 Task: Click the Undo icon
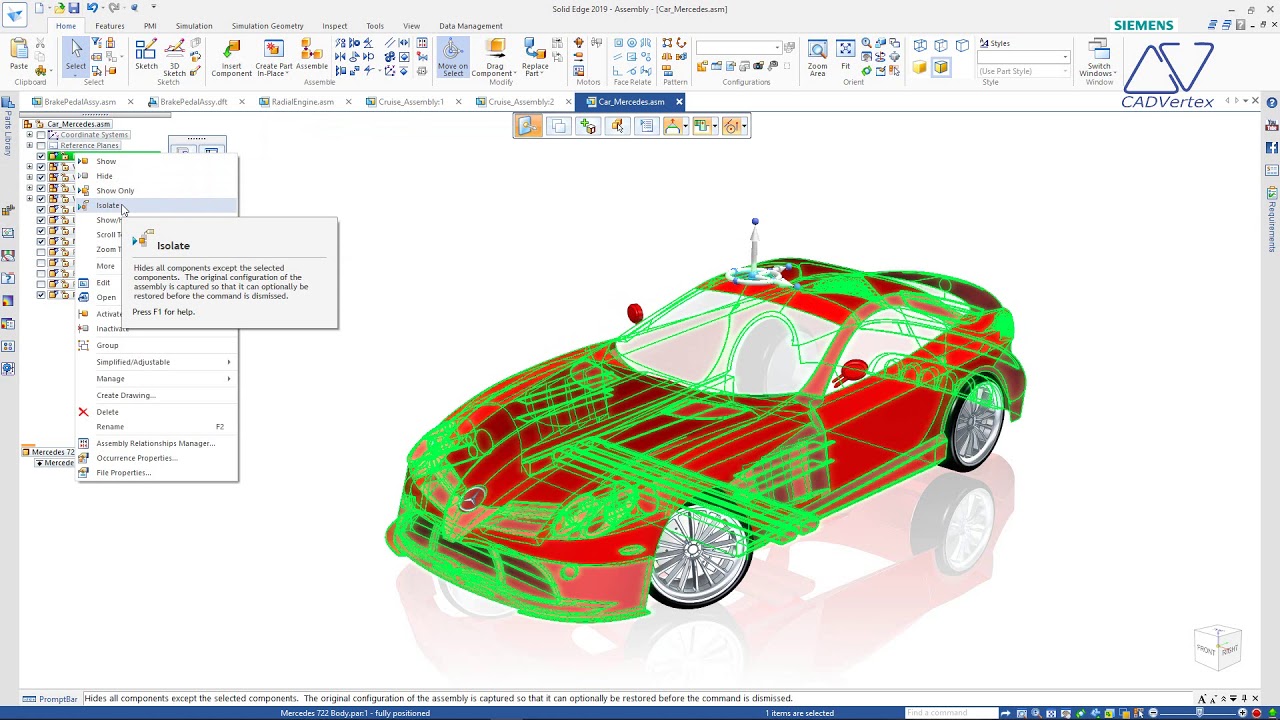click(92, 8)
